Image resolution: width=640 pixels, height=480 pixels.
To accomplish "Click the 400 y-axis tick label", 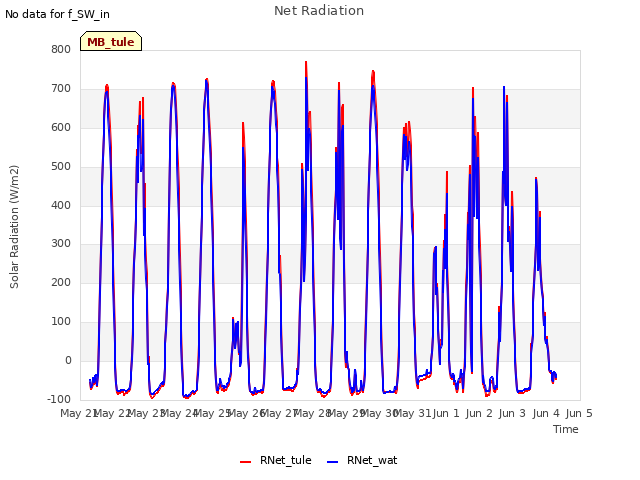I will 61,205.
